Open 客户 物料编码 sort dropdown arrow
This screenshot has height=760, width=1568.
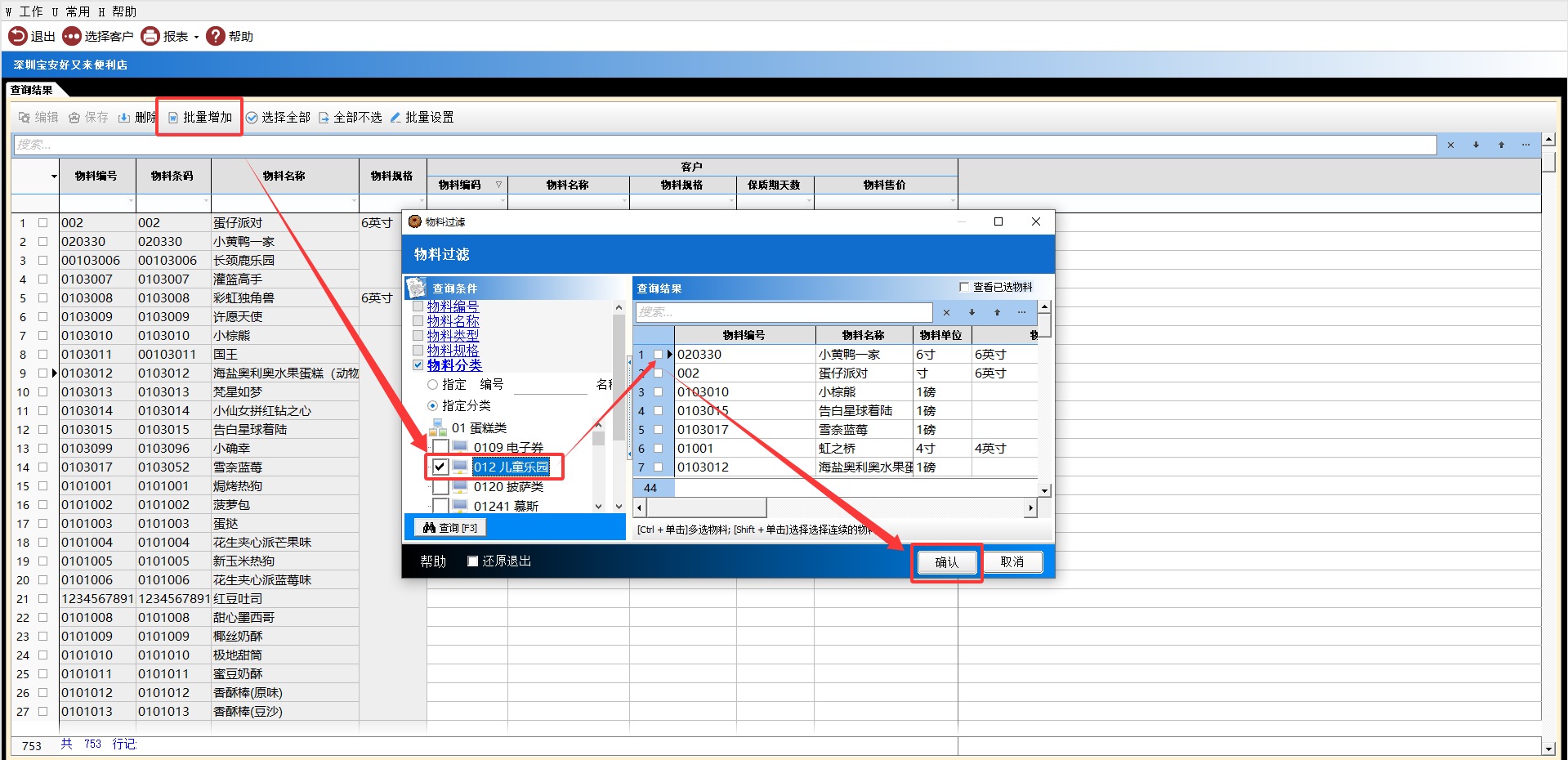pos(498,185)
